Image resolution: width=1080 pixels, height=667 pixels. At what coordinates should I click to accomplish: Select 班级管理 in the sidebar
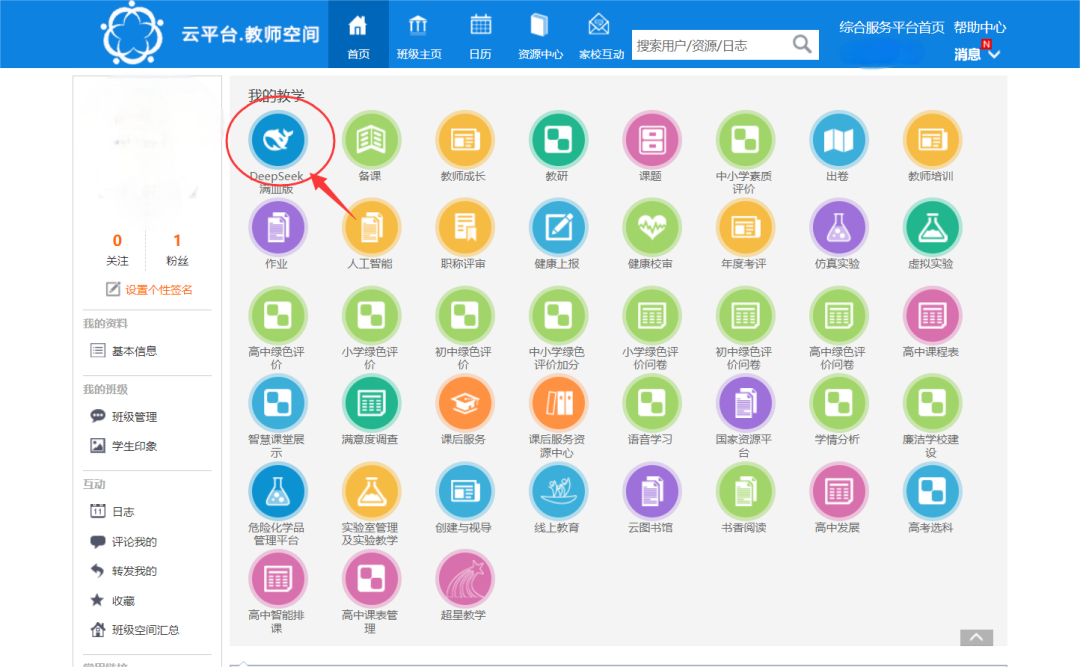[x=134, y=417]
